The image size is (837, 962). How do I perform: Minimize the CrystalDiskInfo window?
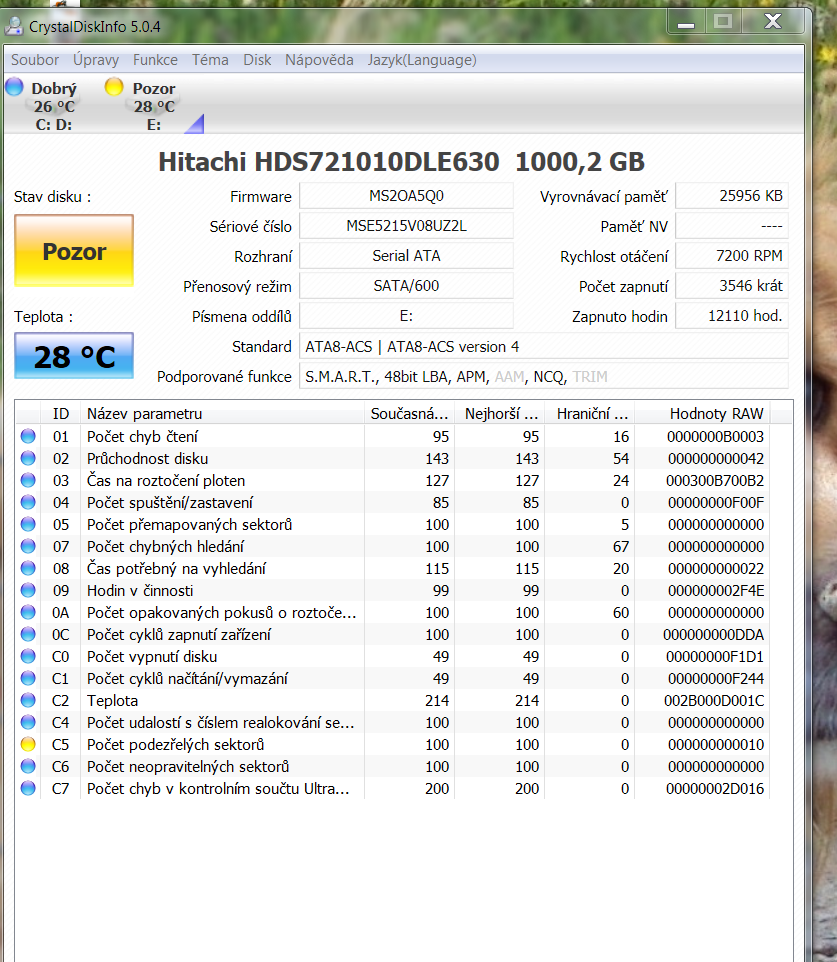tap(686, 22)
